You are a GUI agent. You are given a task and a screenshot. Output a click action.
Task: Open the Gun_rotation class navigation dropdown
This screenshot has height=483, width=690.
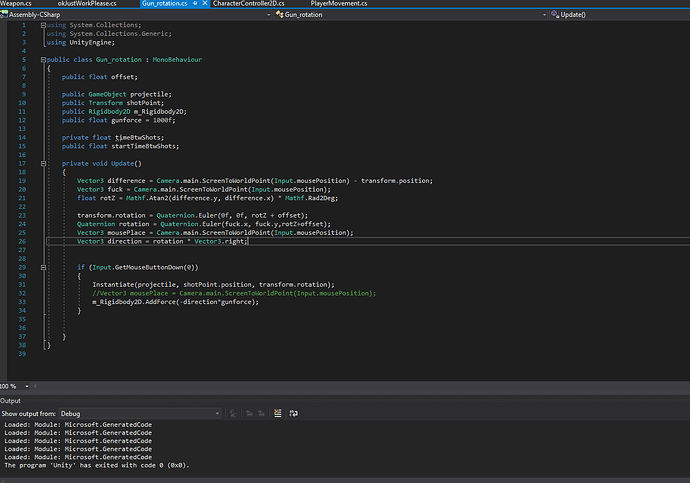[544, 16]
